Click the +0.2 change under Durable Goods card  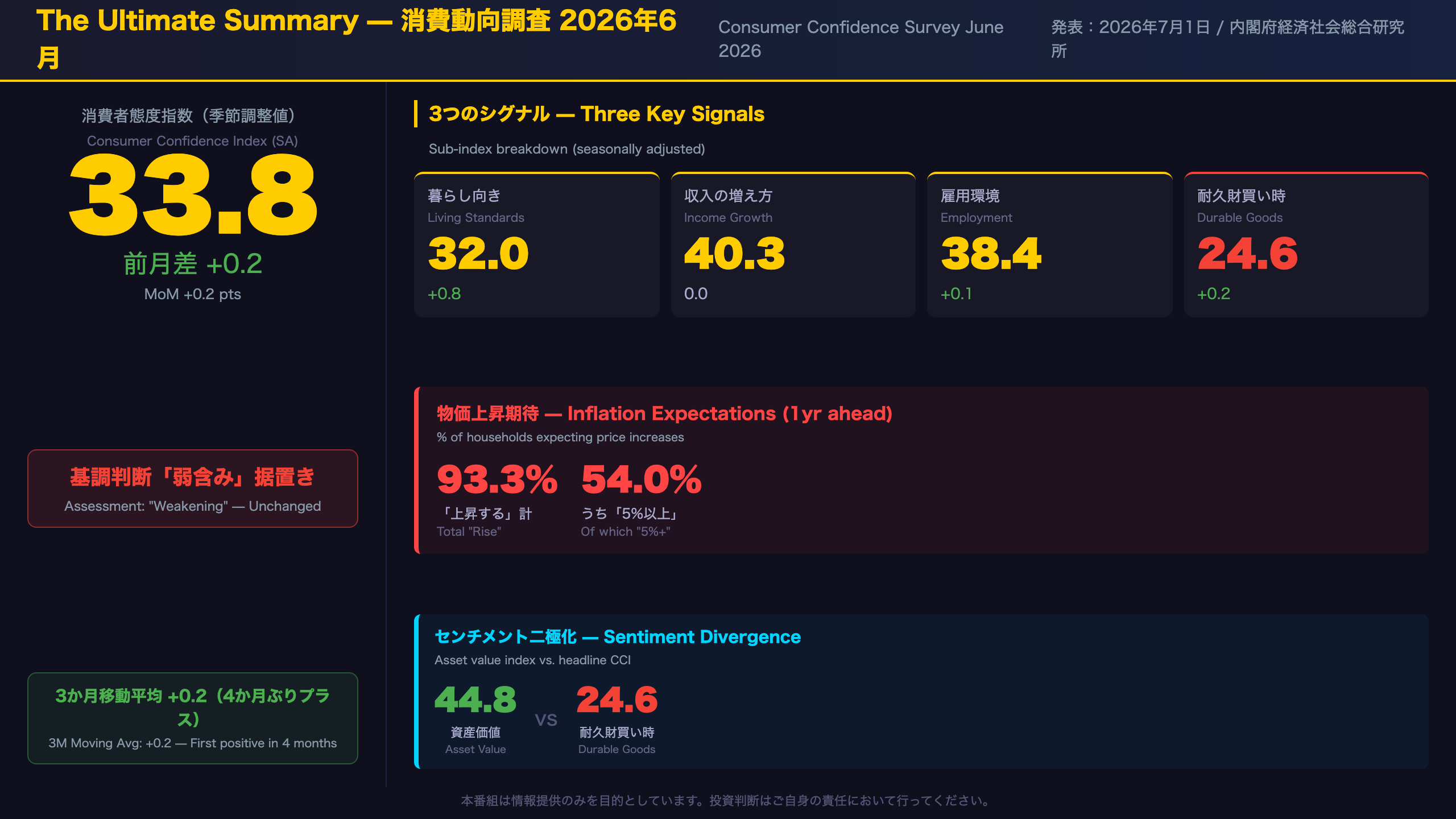click(1214, 294)
